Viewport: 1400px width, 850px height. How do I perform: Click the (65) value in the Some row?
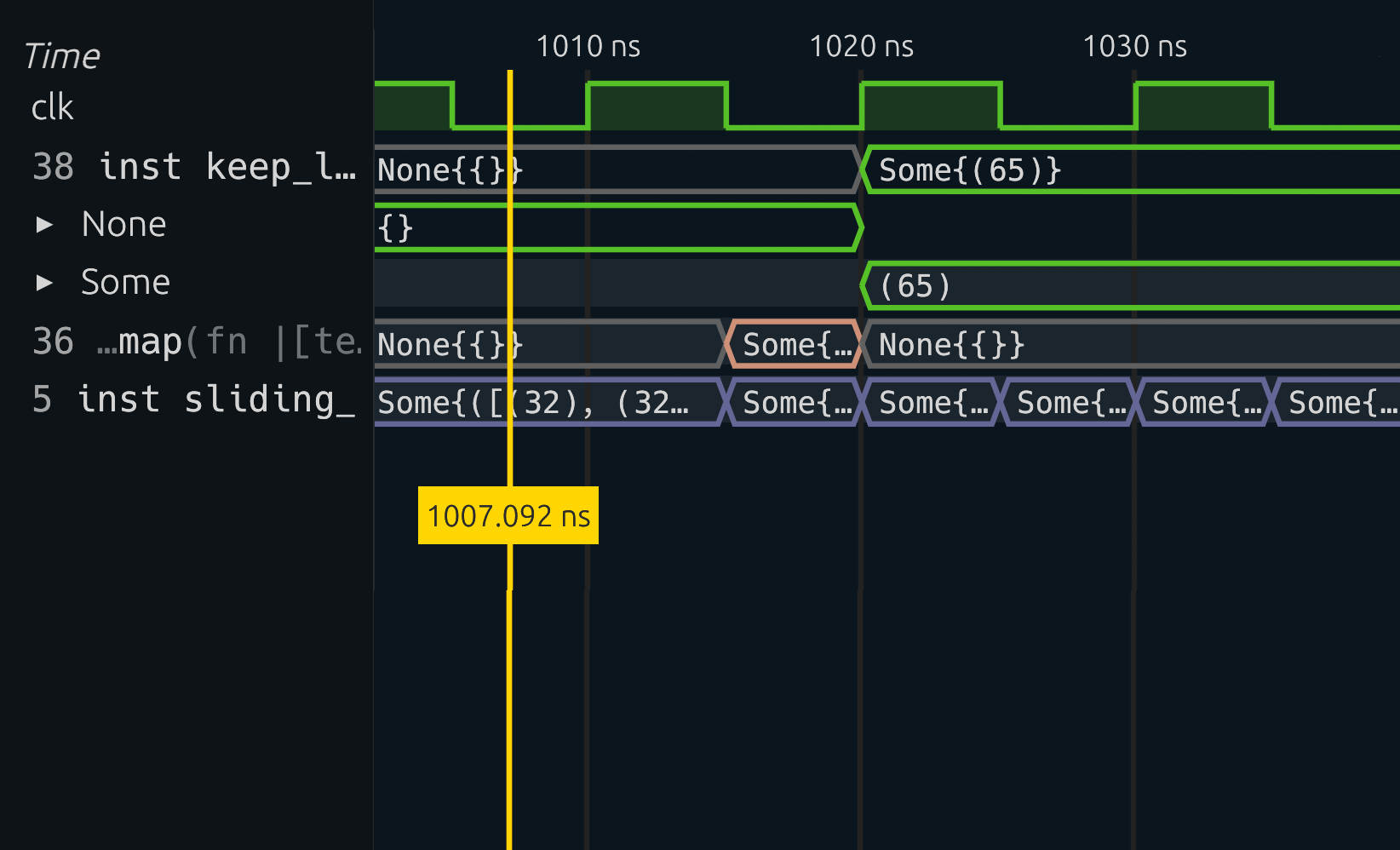click(915, 286)
